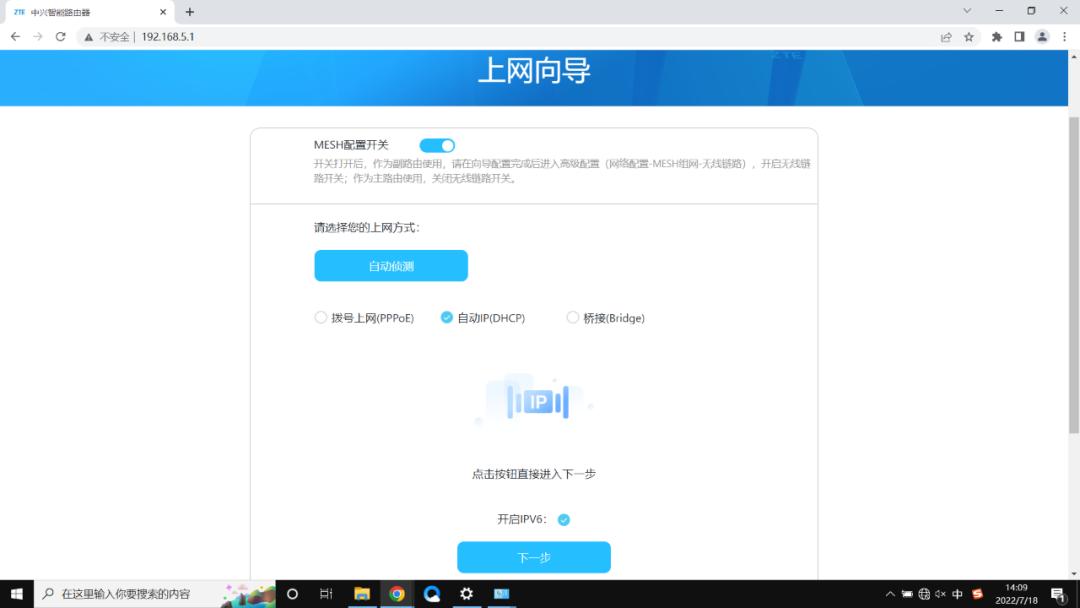
Task: Launch QQ Browser from the taskbar
Action: pos(432,593)
